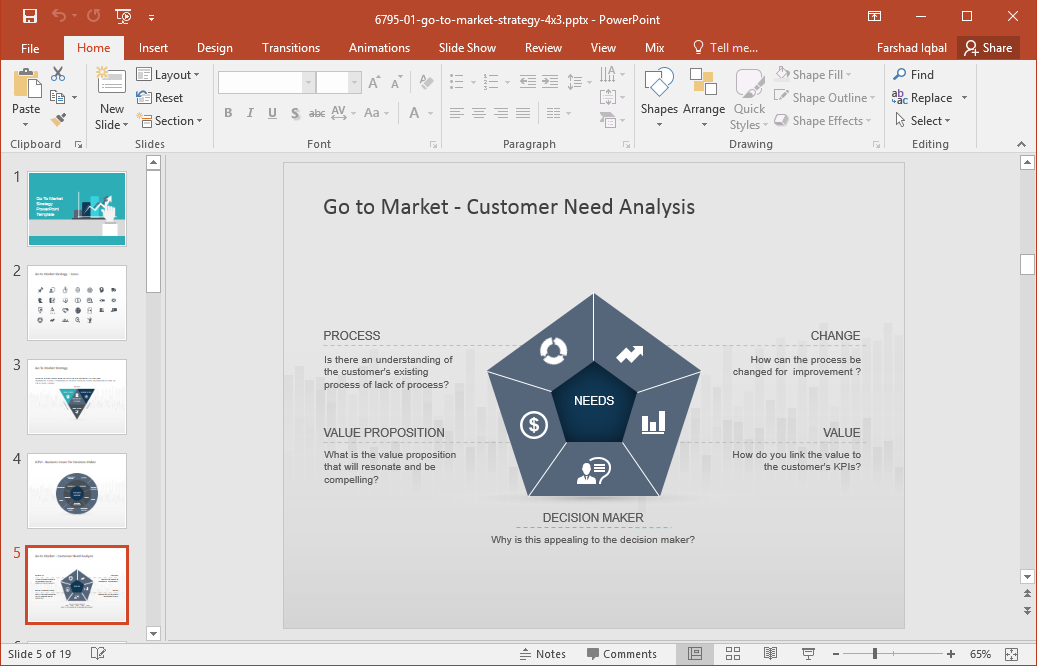Click the Format Painter brush icon
This screenshot has width=1037, height=666.
point(58,121)
